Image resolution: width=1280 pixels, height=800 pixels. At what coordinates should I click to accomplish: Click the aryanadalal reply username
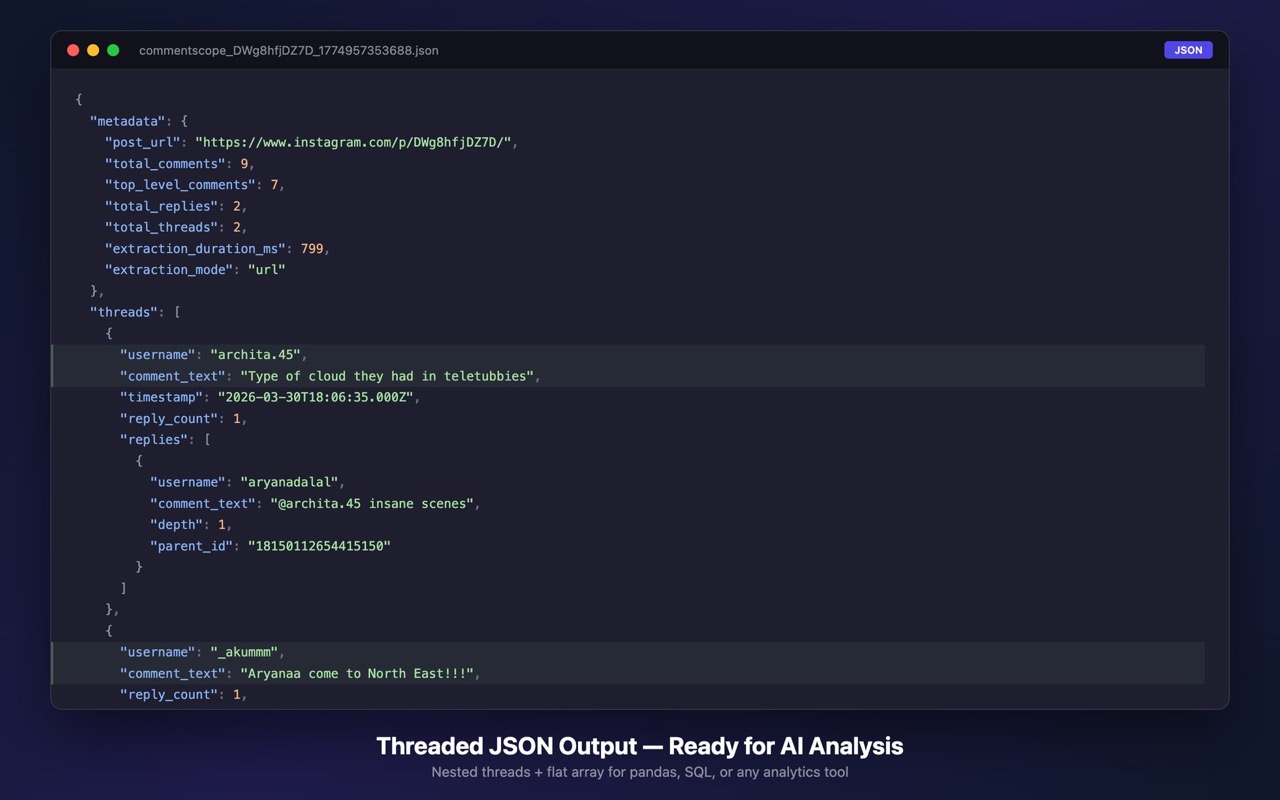point(294,481)
